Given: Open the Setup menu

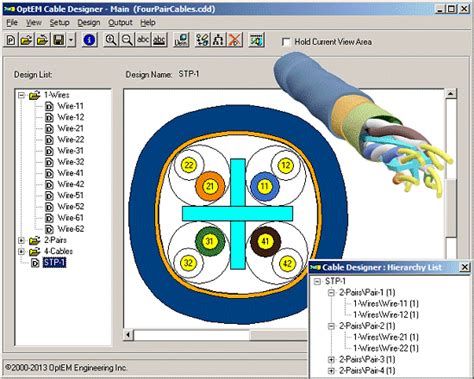Looking at the screenshot, I should (59, 23).
